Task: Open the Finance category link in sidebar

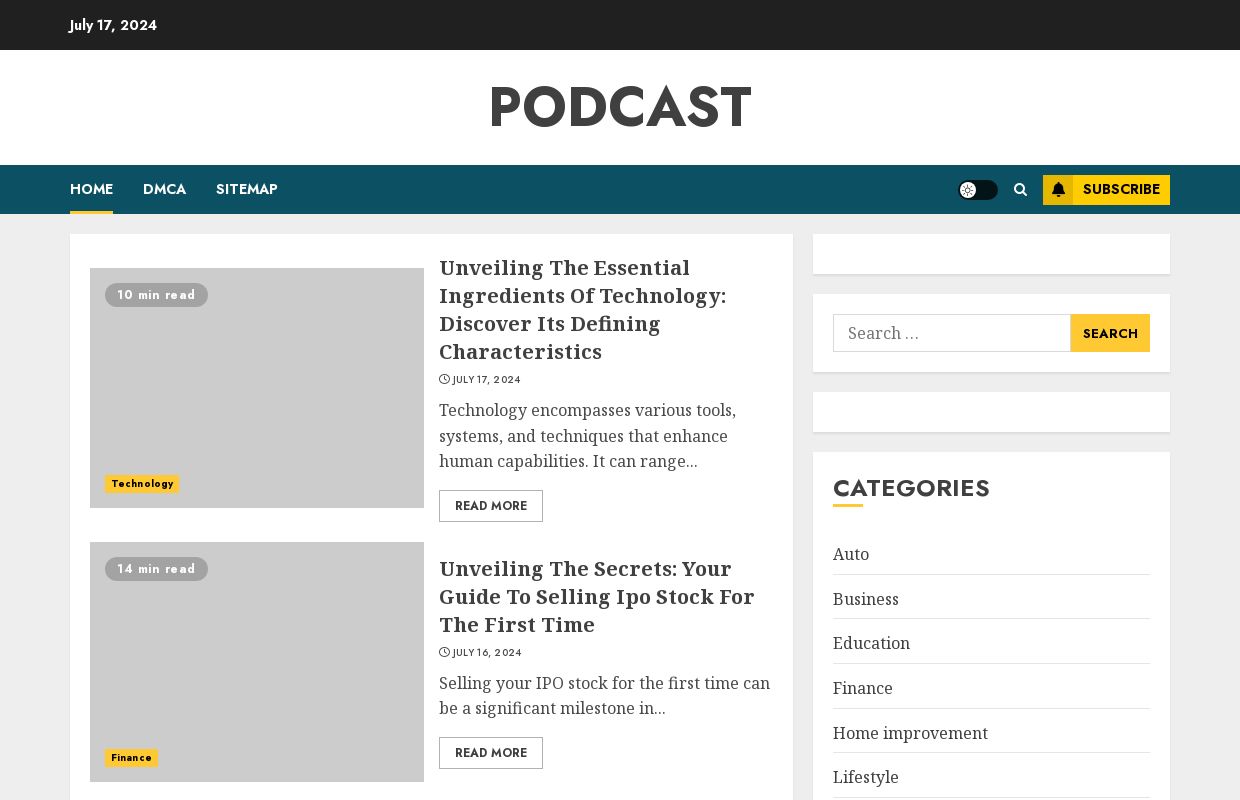Action: tap(862, 689)
